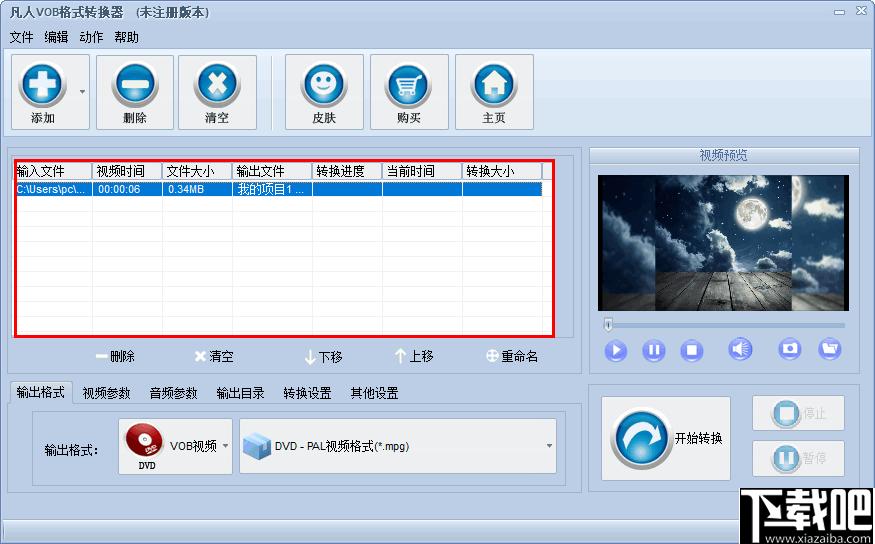Click 清空 below the file list
Viewport: 875px width, 544px height.
[x=214, y=357]
